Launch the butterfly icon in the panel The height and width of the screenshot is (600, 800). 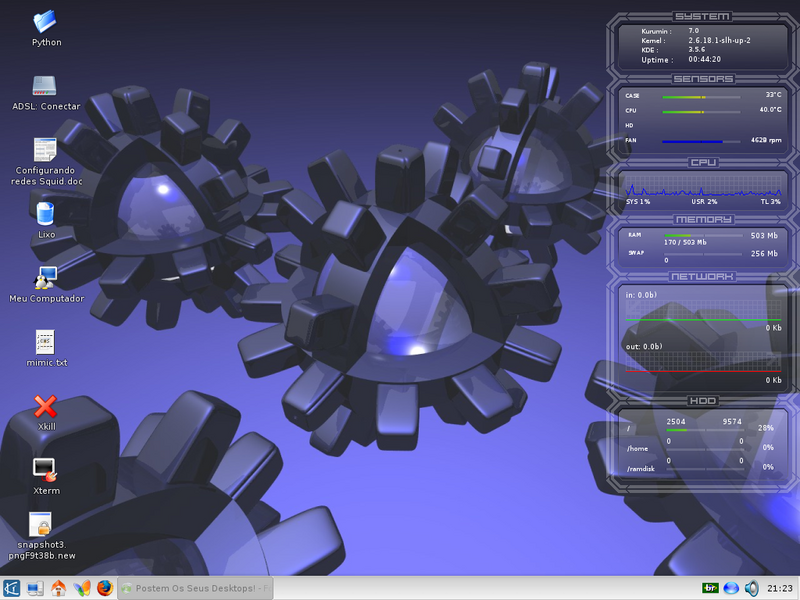82,588
